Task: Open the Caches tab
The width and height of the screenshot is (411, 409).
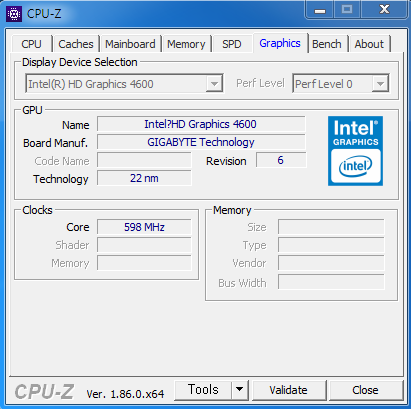Action: 76,44
